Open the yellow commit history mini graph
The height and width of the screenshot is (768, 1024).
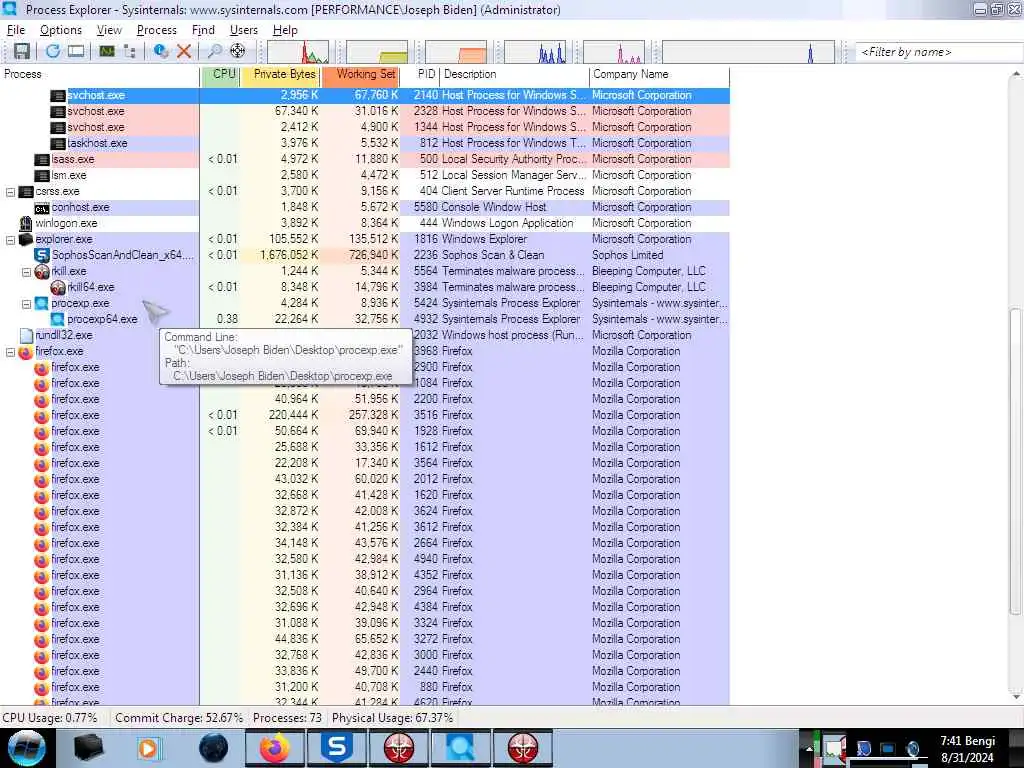point(377,52)
